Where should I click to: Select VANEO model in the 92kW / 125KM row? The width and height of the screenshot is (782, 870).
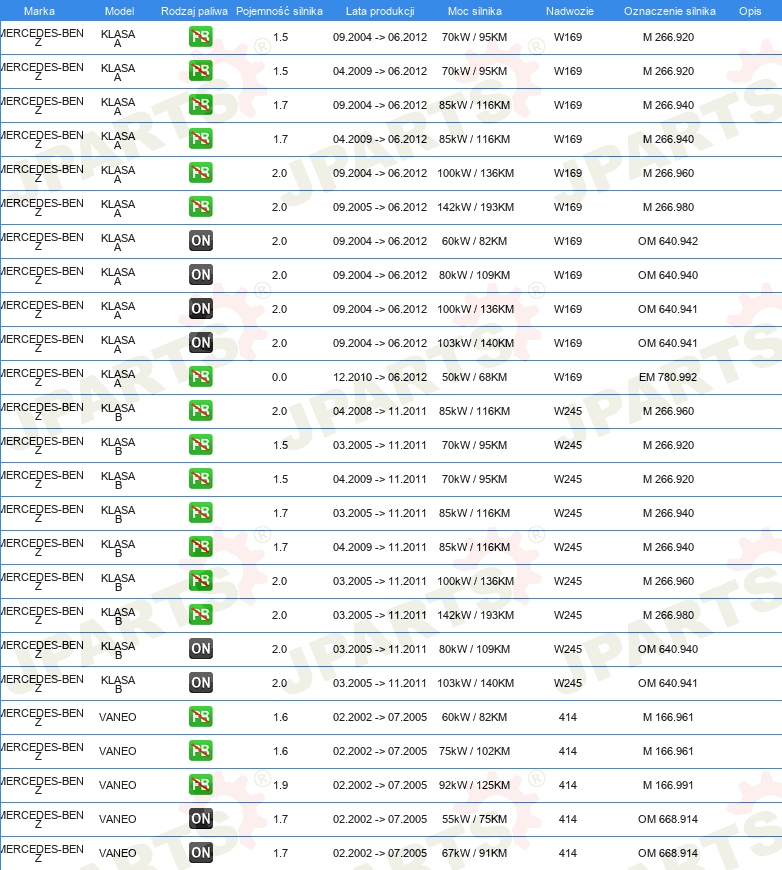[x=118, y=785]
